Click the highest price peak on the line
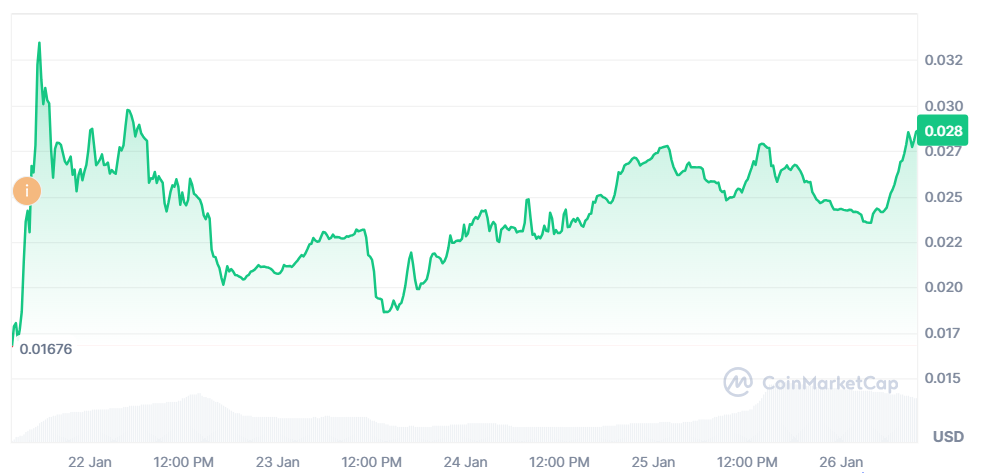 39,43
